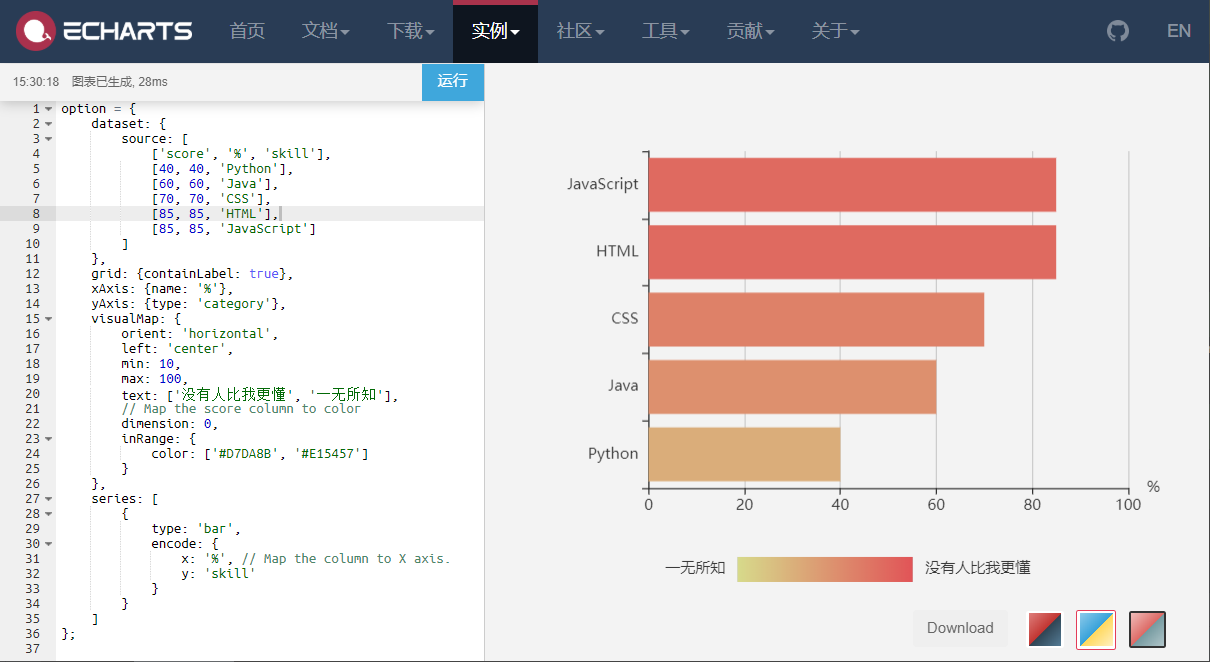Select the 首页 menu item
The height and width of the screenshot is (662, 1210).
pos(246,30)
